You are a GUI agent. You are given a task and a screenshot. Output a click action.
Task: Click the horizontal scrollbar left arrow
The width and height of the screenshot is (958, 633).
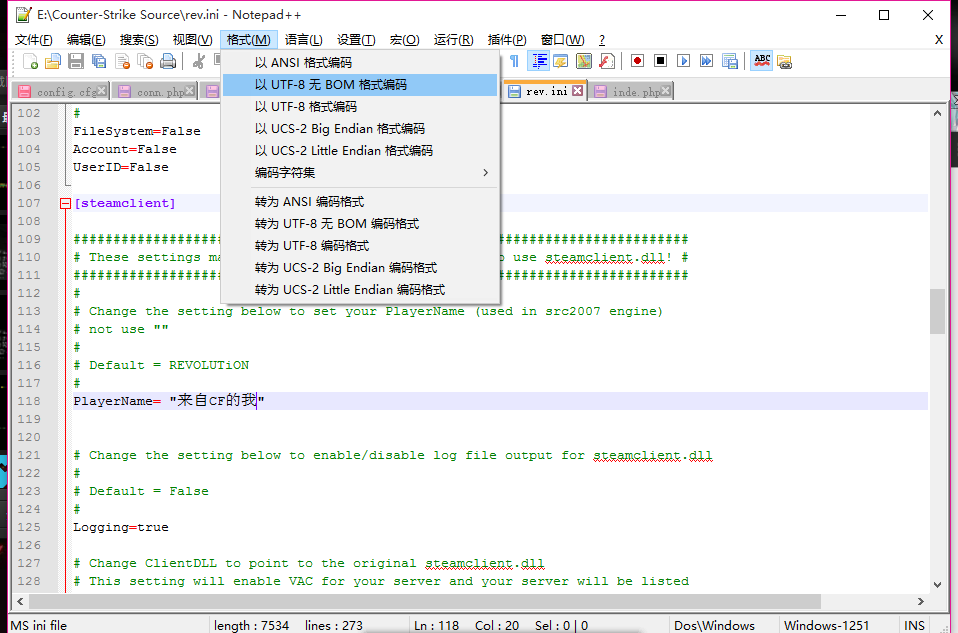(x=20, y=602)
